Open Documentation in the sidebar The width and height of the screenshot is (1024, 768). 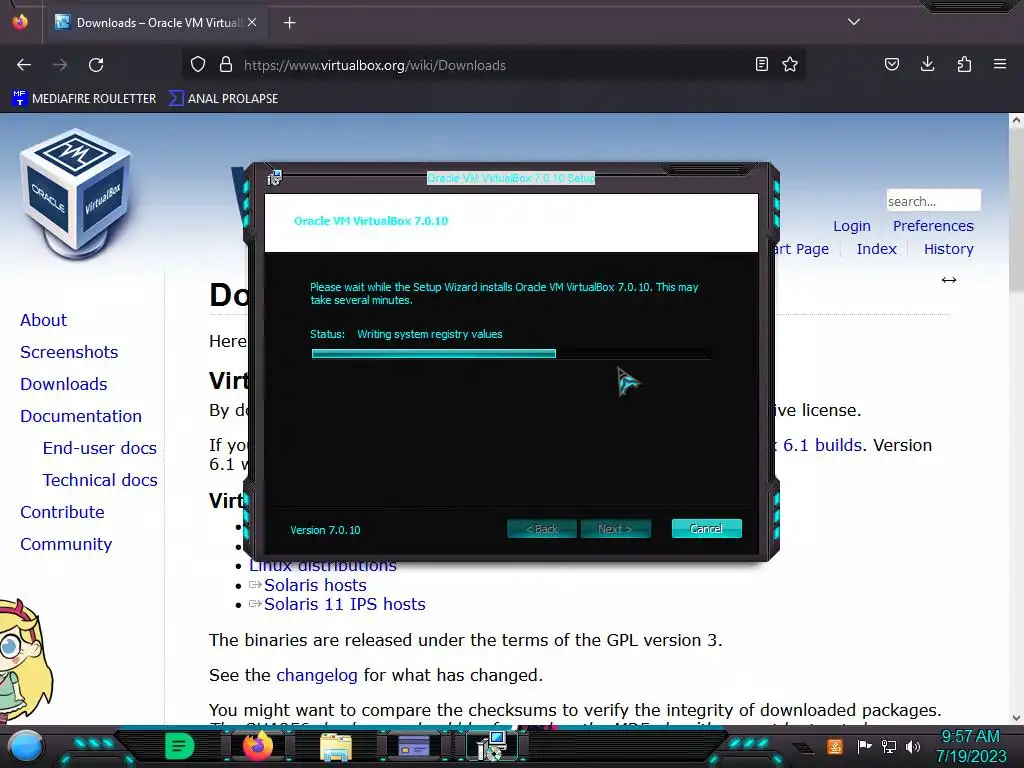coord(81,416)
